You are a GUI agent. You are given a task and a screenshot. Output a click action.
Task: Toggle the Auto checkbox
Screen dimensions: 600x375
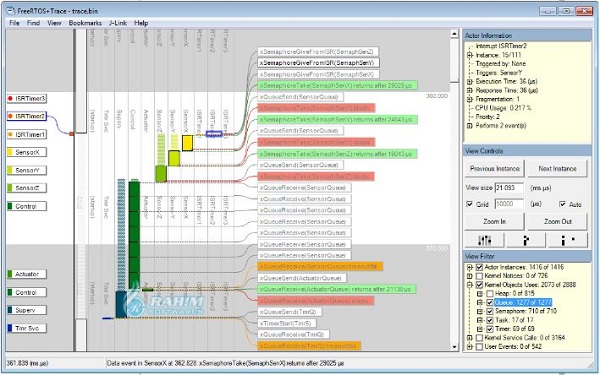point(562,204)
